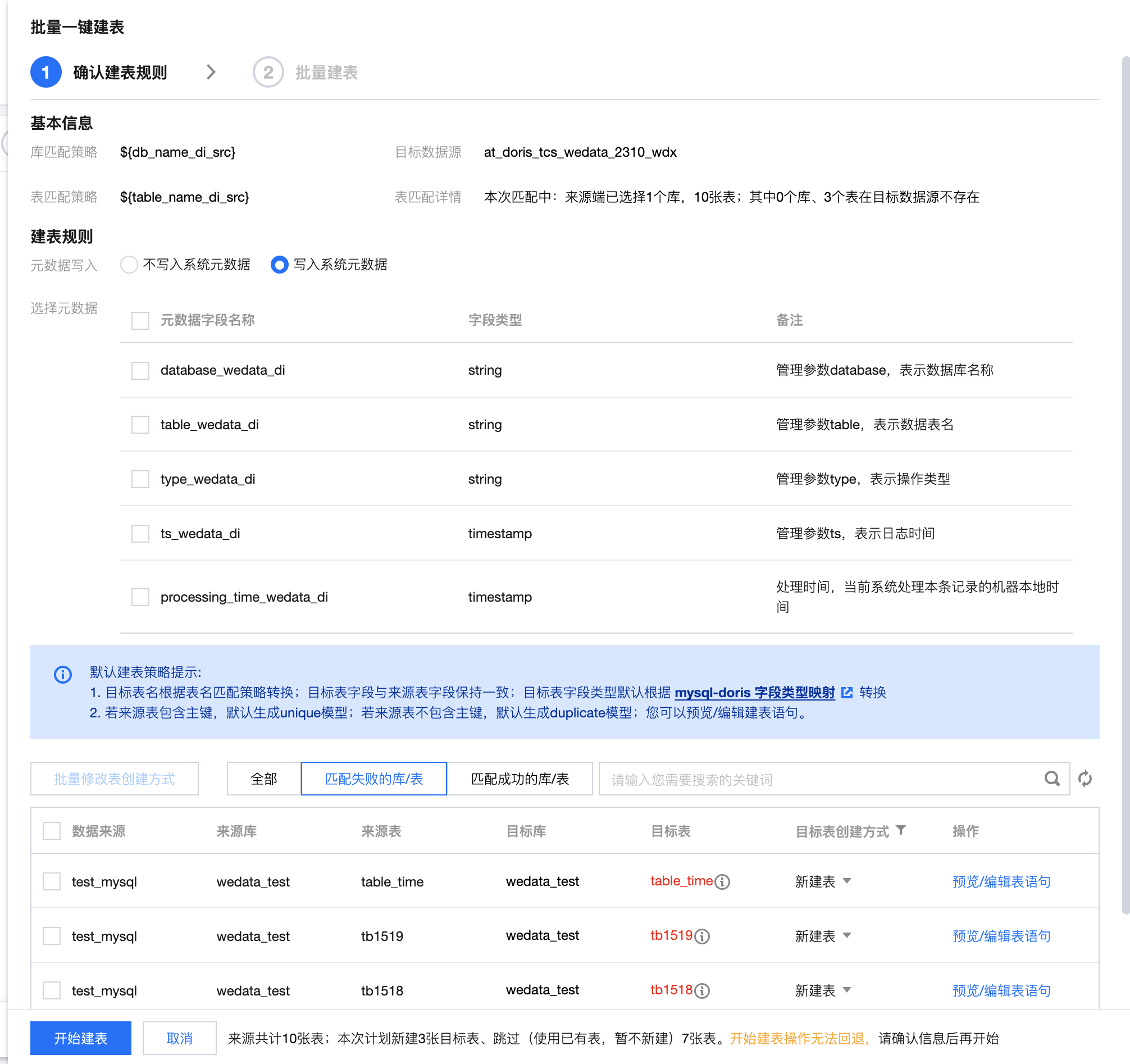This screenshot has width=1130, height=1064.
Task: Tick the tb1519 row checkbox
Action: pos(52,936)
